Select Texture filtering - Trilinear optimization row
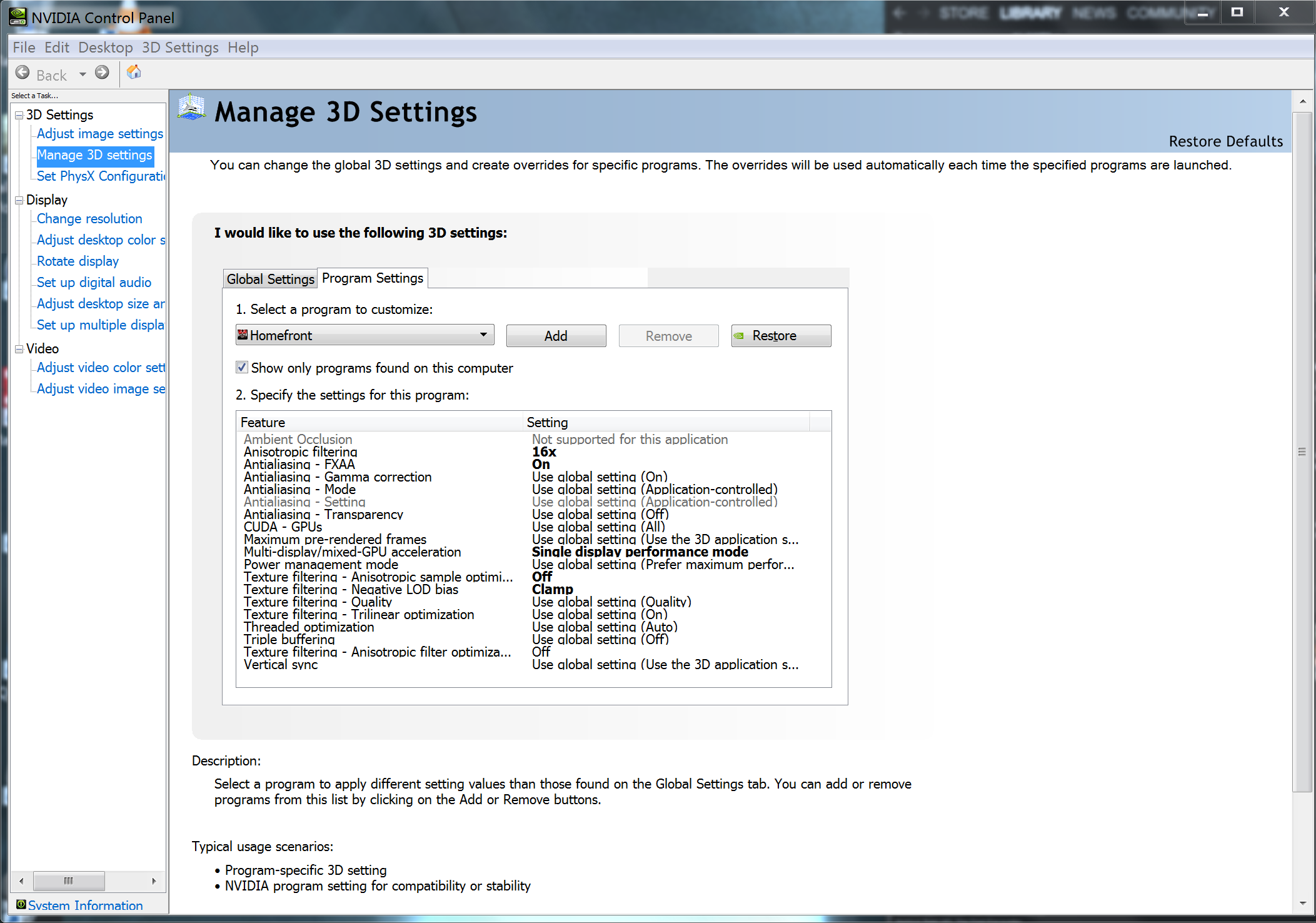Screen dimensions: 1316x923 [533, 614]
